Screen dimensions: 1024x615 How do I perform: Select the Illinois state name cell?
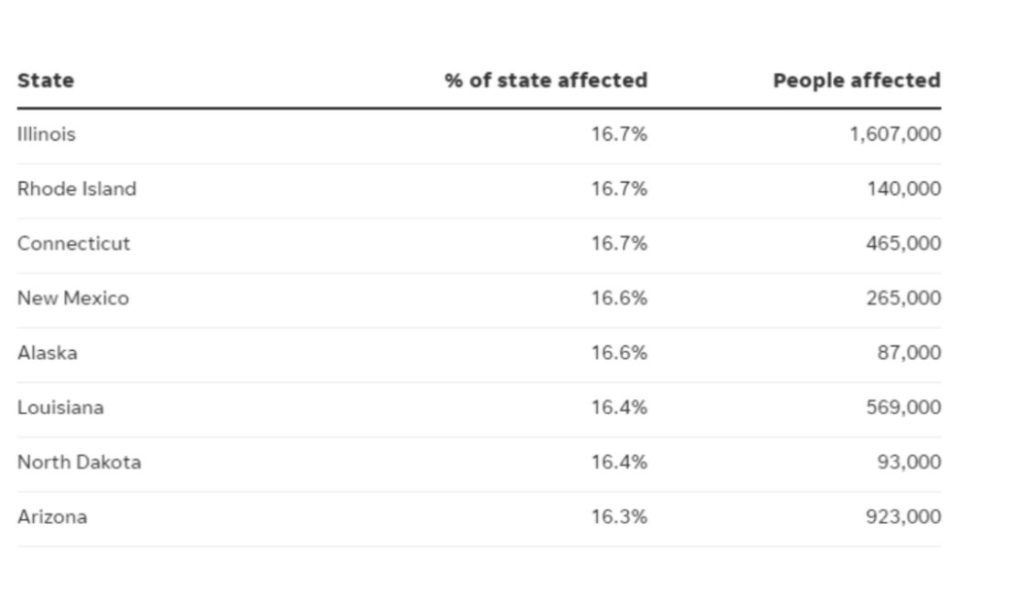[46, 134]
